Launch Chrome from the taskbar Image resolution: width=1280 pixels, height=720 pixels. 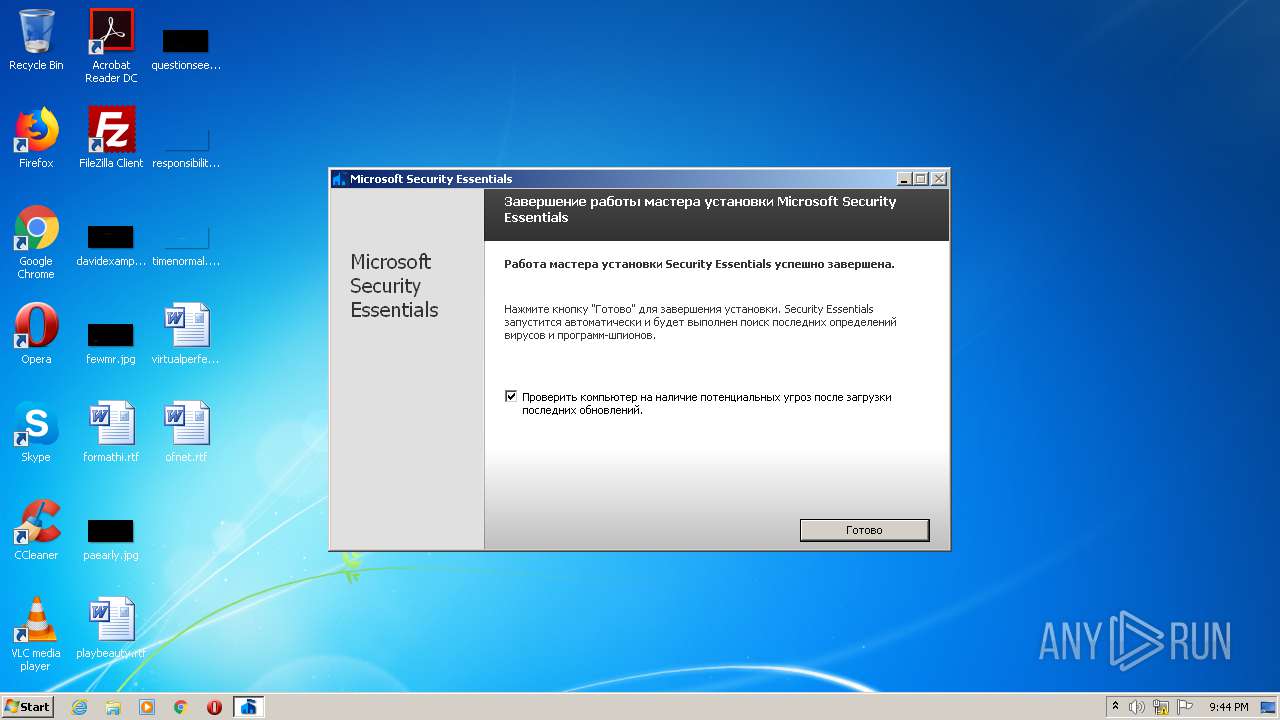click(181, 707)
